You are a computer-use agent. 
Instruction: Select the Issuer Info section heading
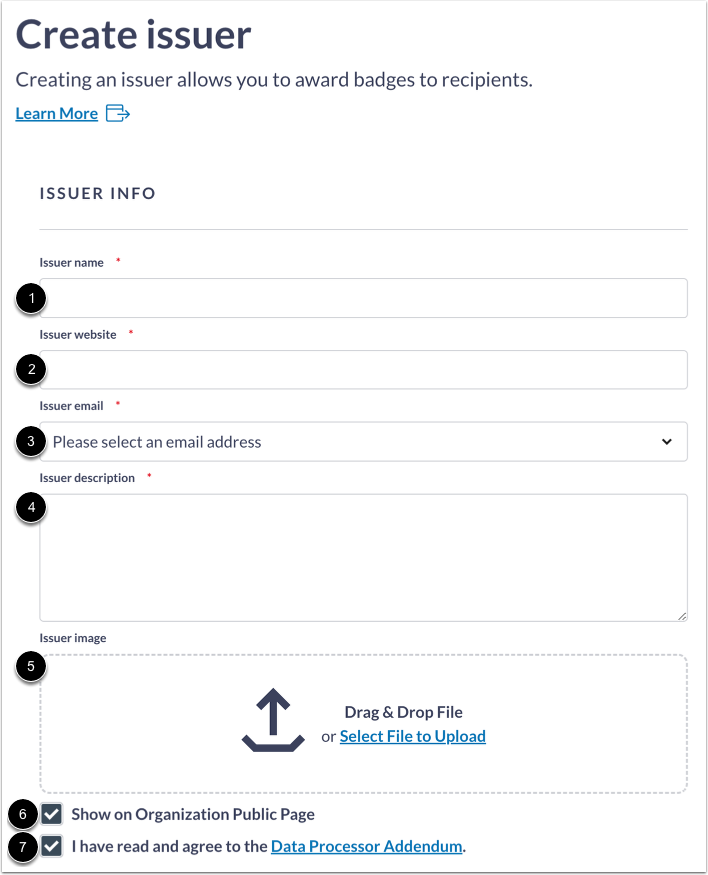click(x=97, y=193)
